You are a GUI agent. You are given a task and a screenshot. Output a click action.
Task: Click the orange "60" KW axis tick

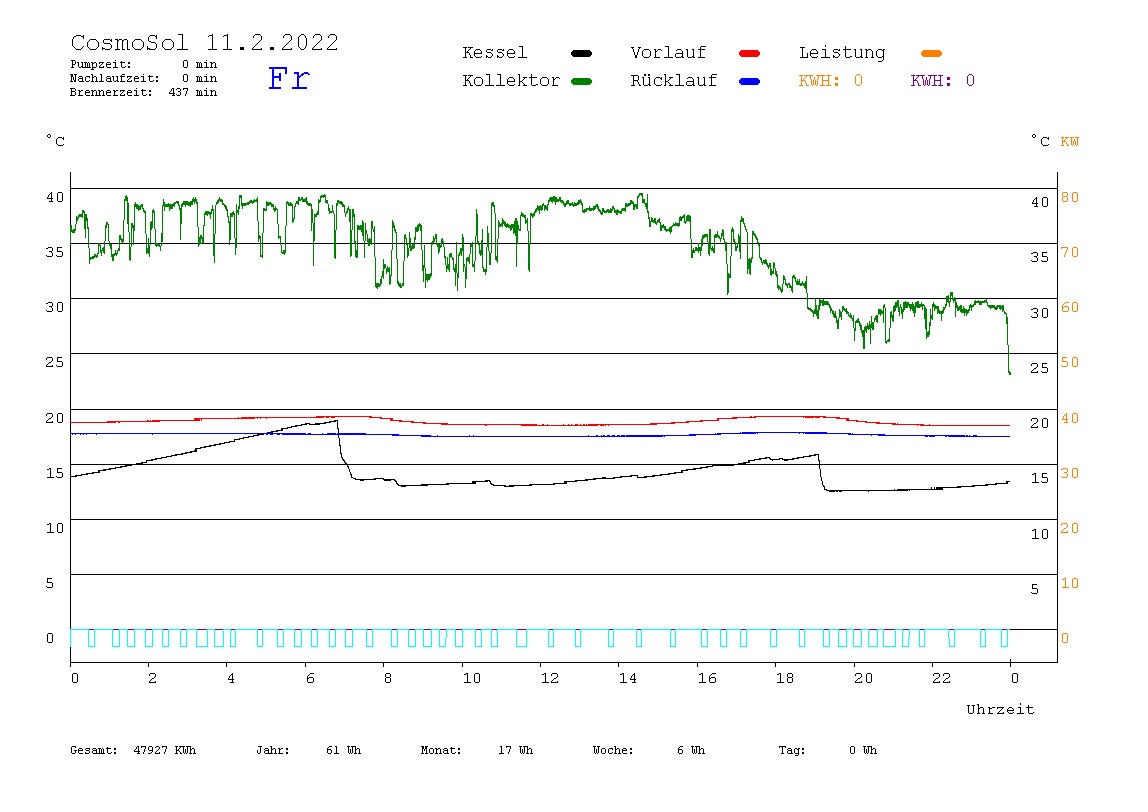click(x=1070, y=308)
